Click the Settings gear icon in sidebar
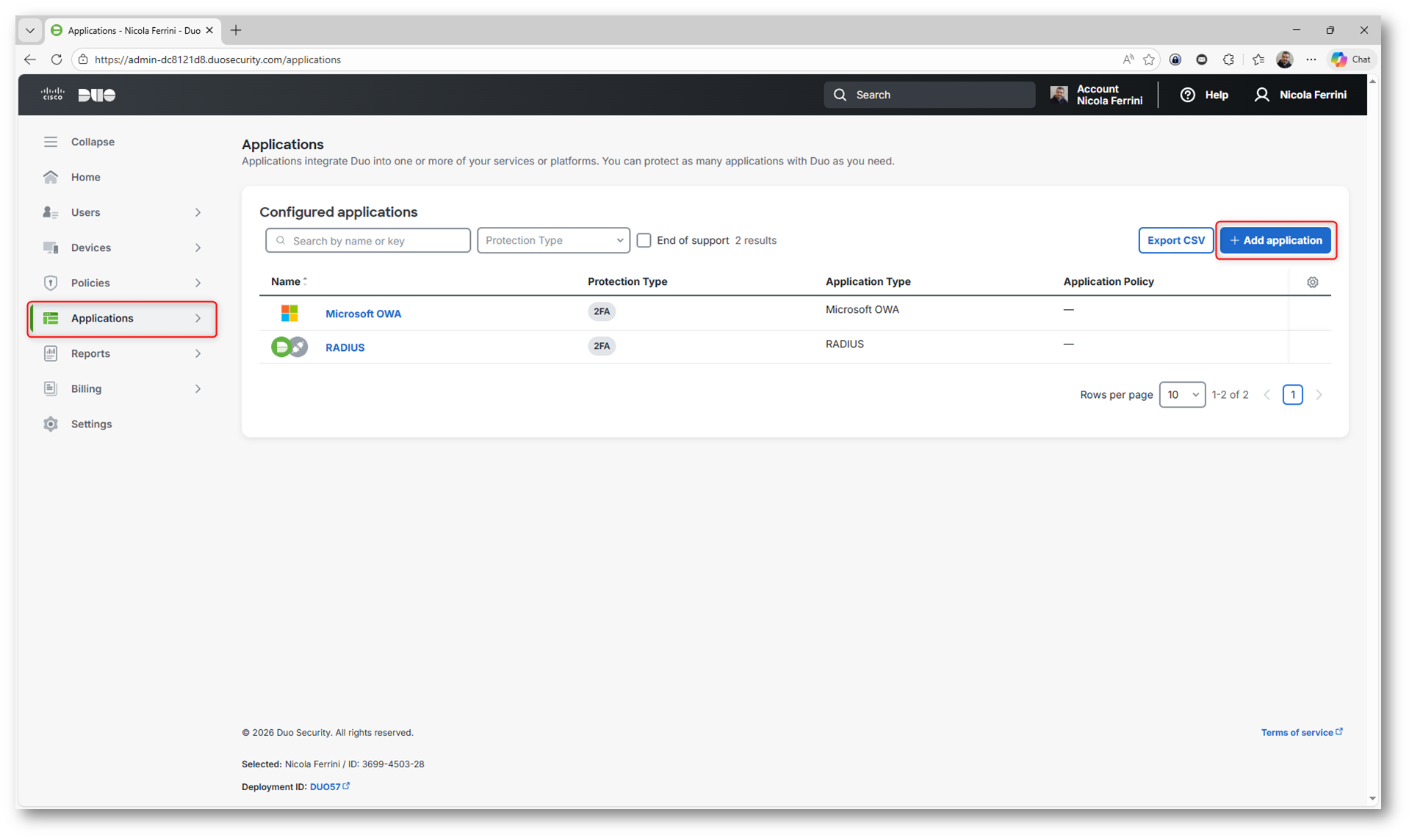The width and height of the screenshot is (1412, 840). coord(50,424)
